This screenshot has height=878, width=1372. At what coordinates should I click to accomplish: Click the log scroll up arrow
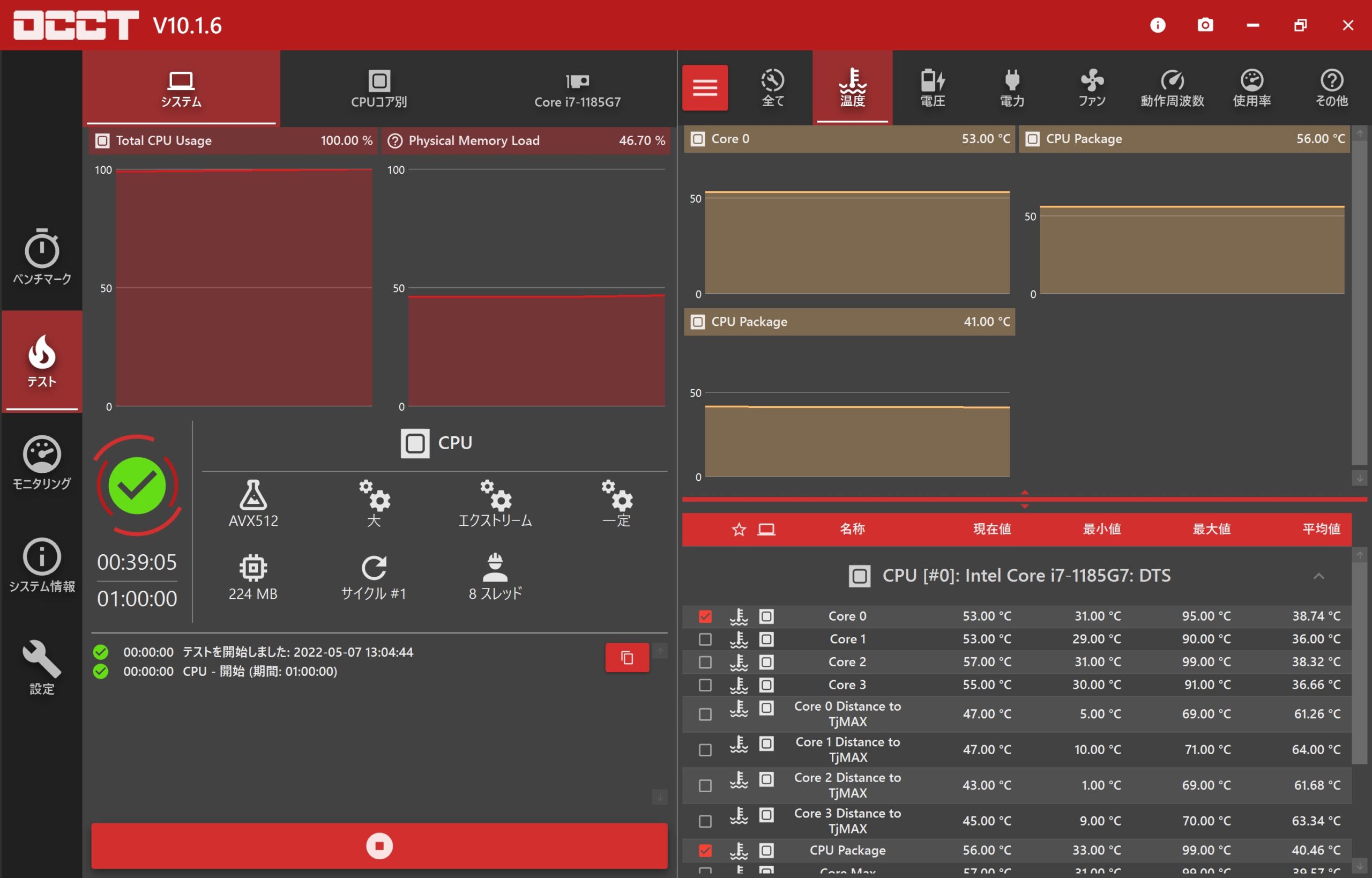pyautogui.click(x=660, y=651)
